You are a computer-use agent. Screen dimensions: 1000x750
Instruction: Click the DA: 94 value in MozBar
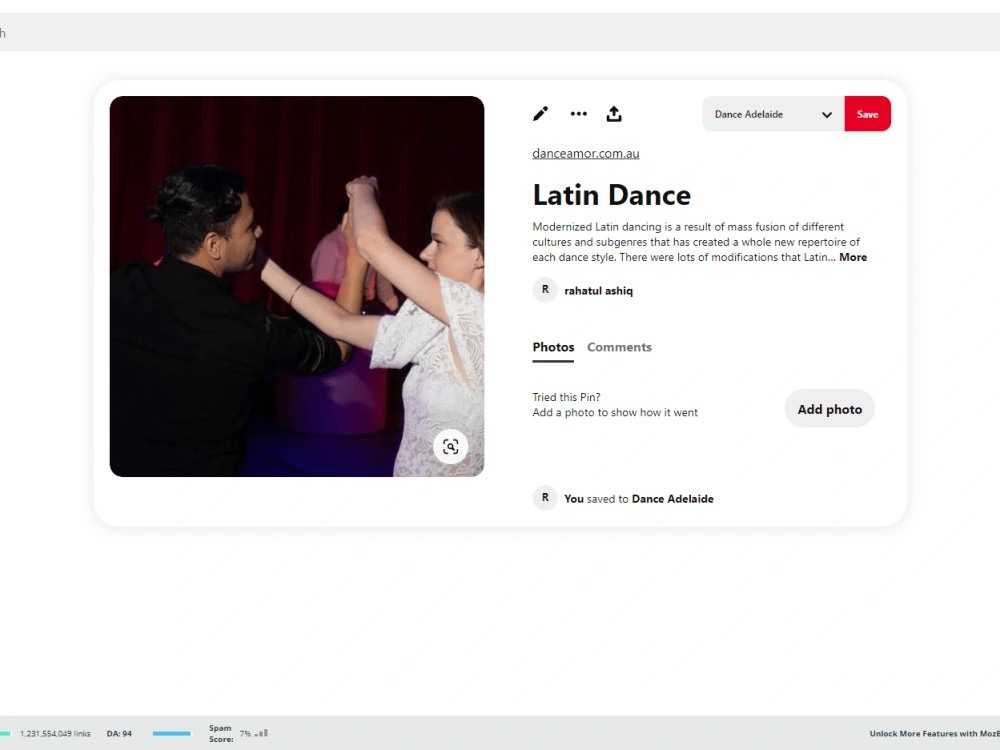click(119, 734)
